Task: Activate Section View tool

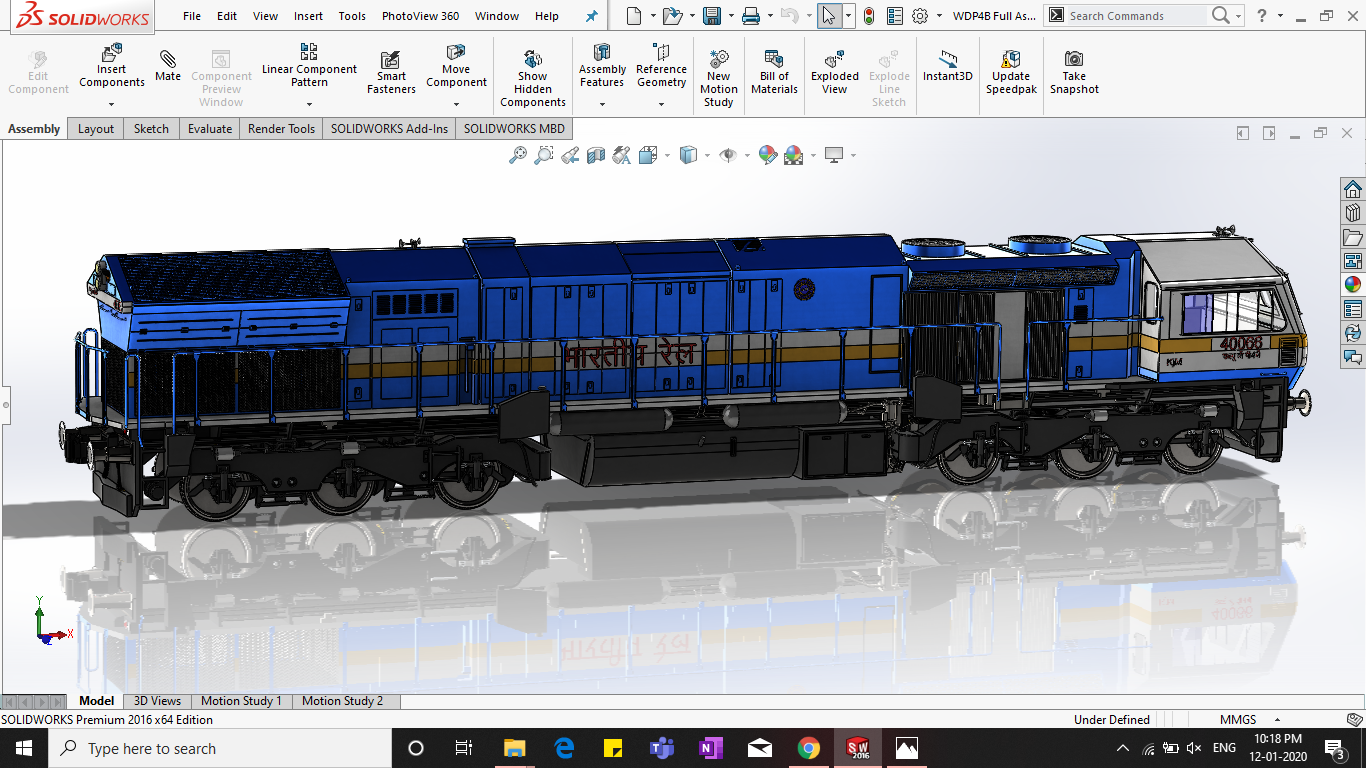Action: pyautogui.click(x=596, y=155)
